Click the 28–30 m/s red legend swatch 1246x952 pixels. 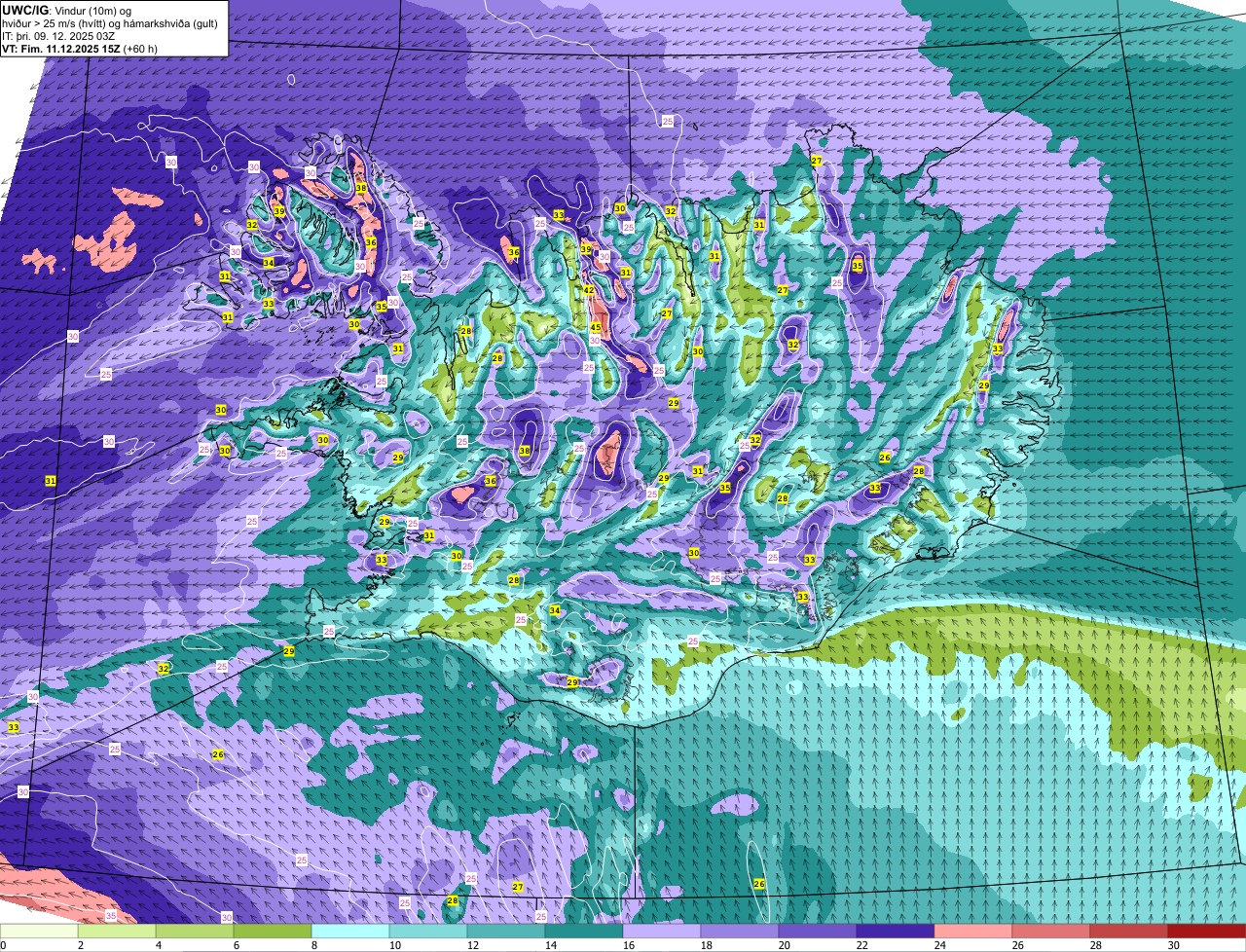coord(1129,932)
